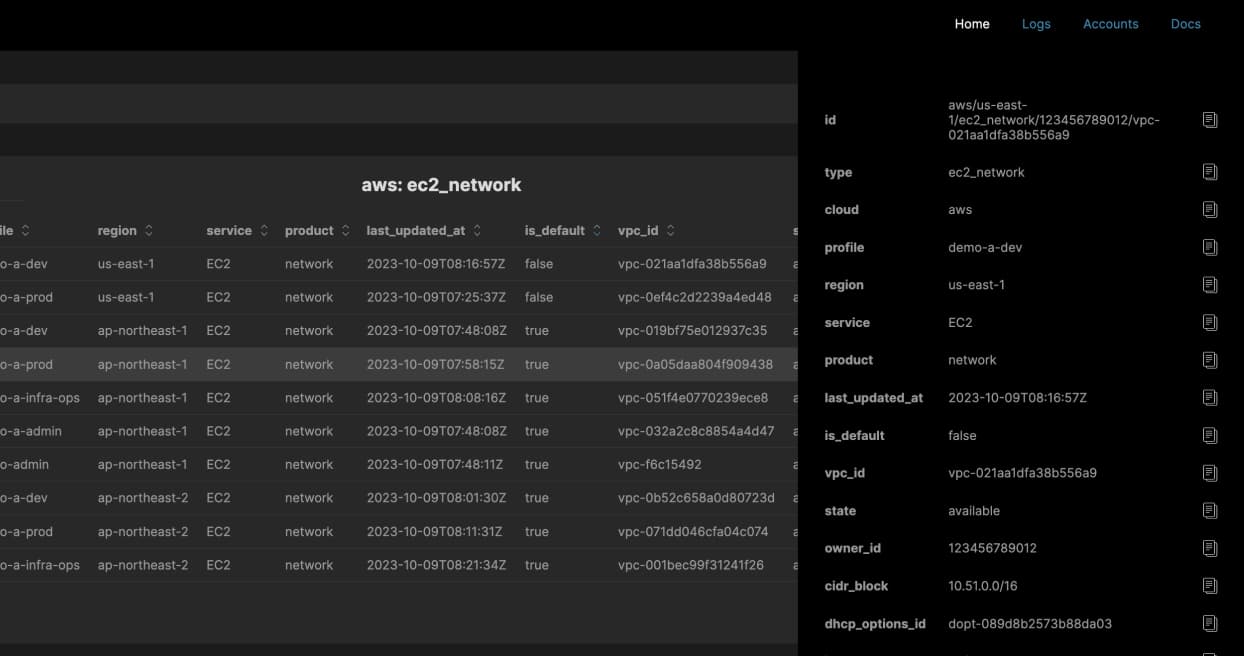Viewport: 1244px width, 656px height.
Task: Sort table by vpc_id column
Action: tap(670, 230)
